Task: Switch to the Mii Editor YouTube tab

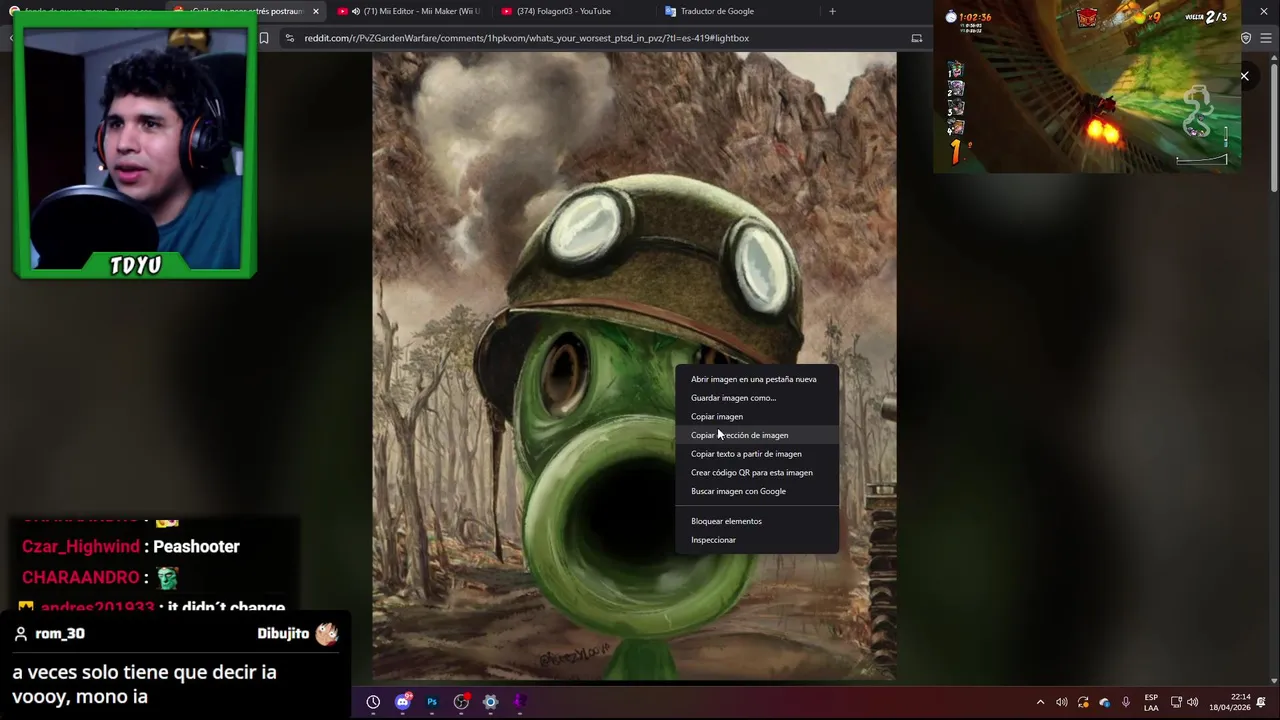Action: tap(409, 11)
